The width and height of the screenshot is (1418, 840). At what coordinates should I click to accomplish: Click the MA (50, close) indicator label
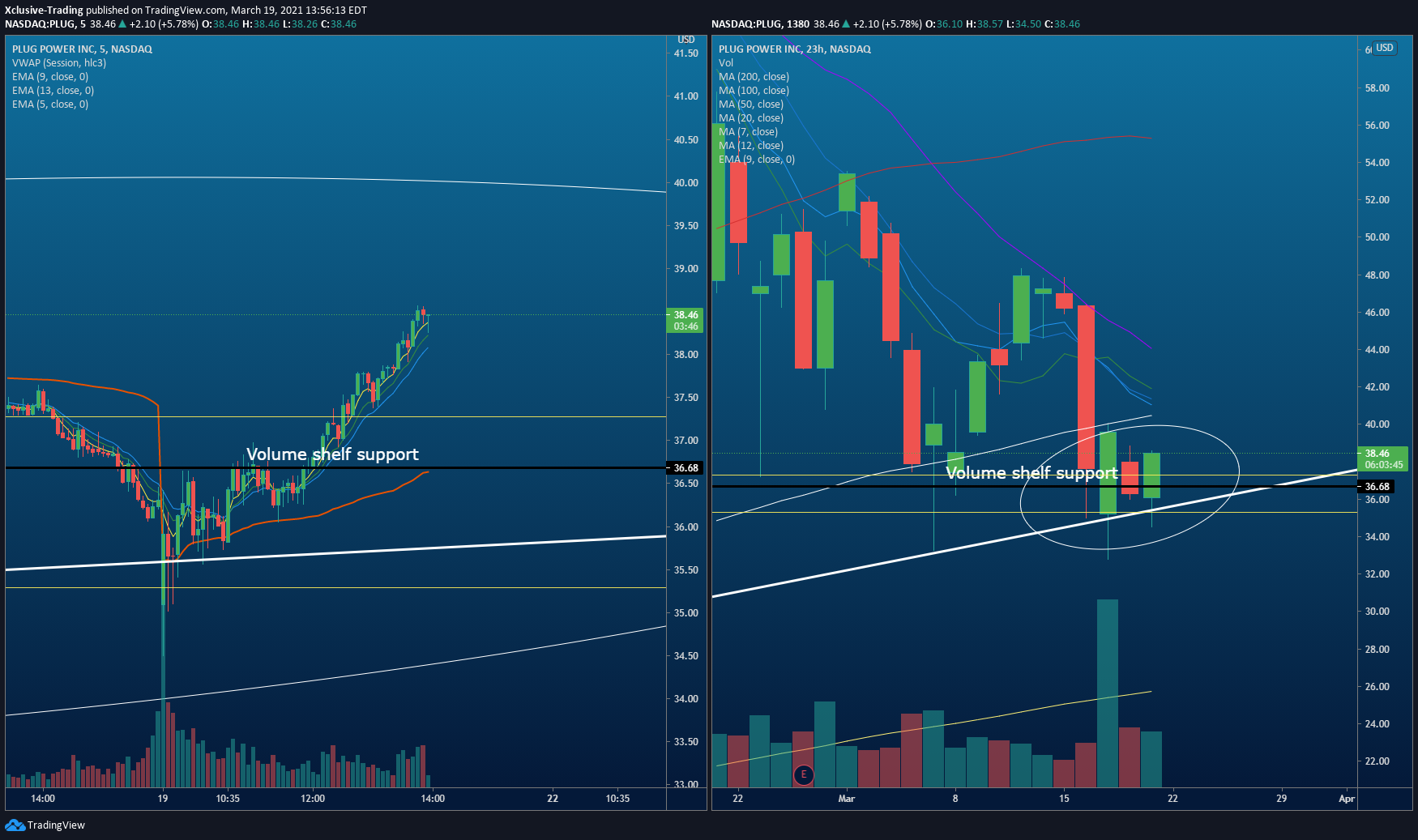click(751, 104)
